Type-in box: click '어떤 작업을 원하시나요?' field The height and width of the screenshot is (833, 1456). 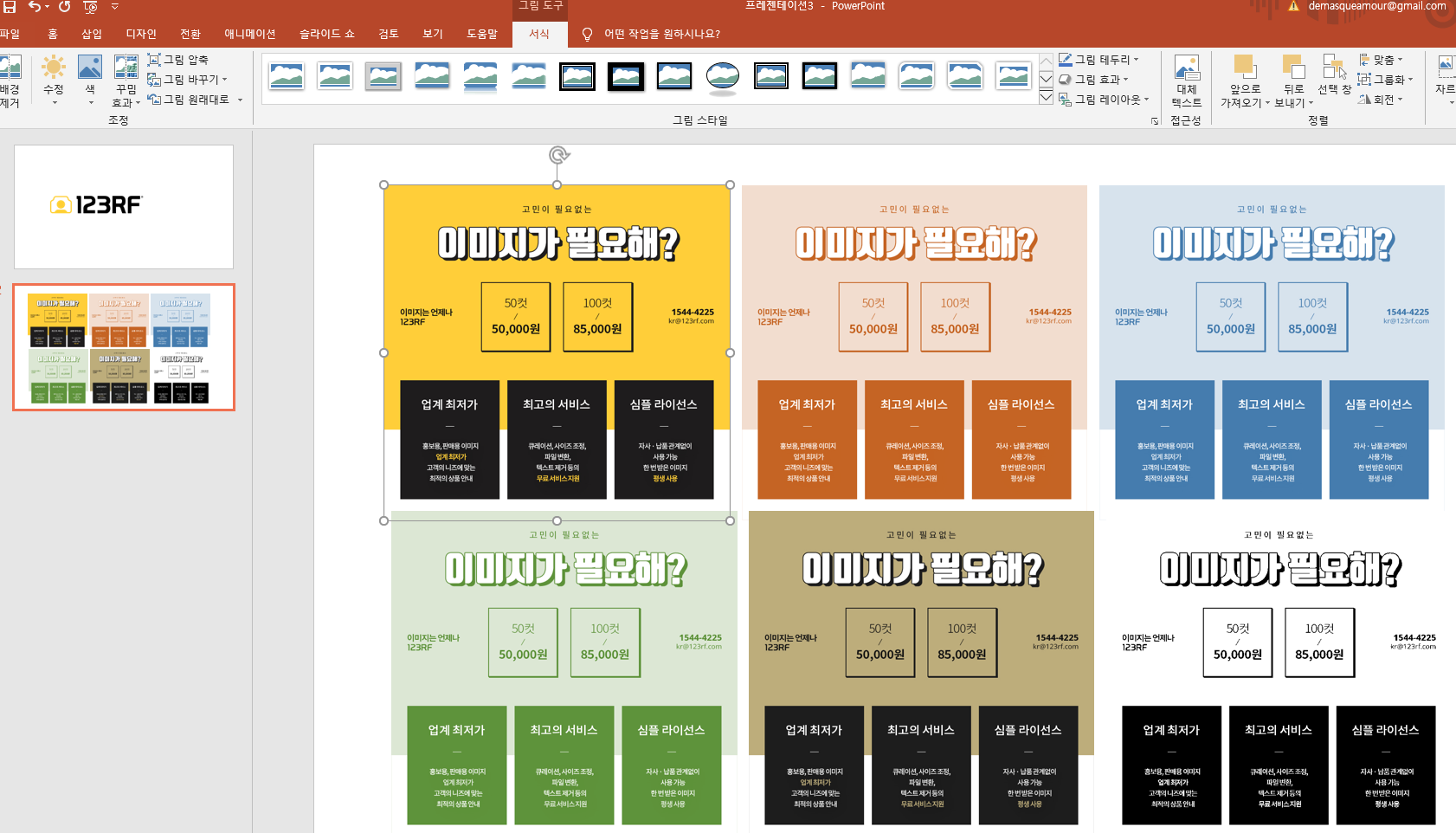(662, 35)
